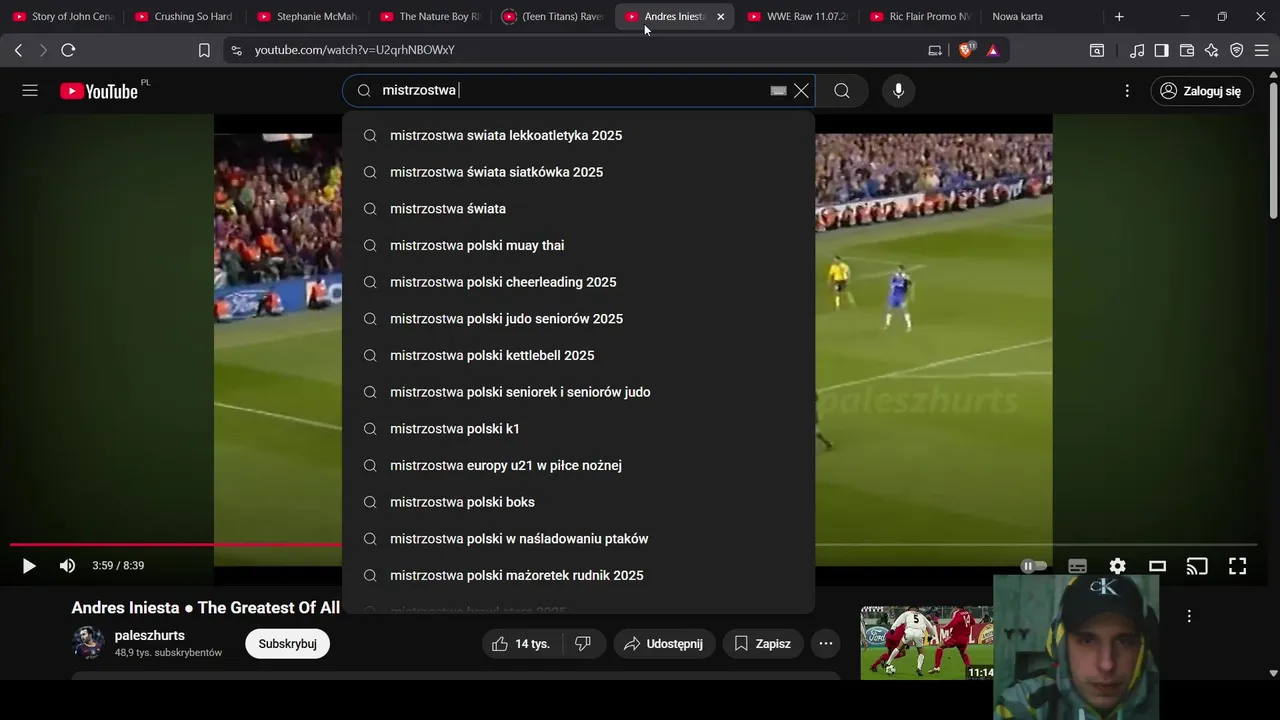The width and height of the screenshot is (1280, 720).
Task: Go back with the browser back arrow
Action: [x=18, y=50]
